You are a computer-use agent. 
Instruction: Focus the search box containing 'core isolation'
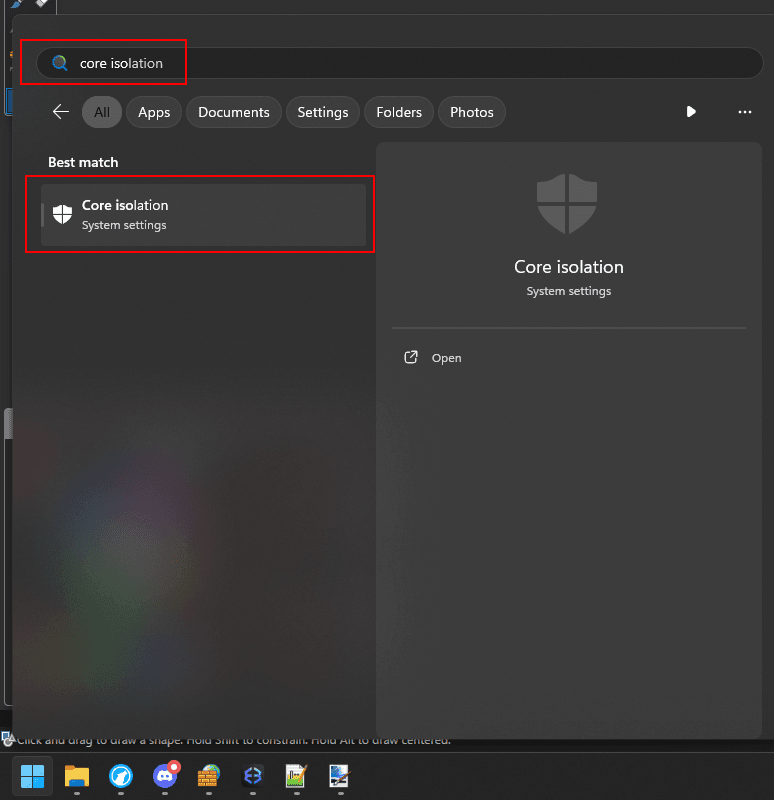click(400, 63)
